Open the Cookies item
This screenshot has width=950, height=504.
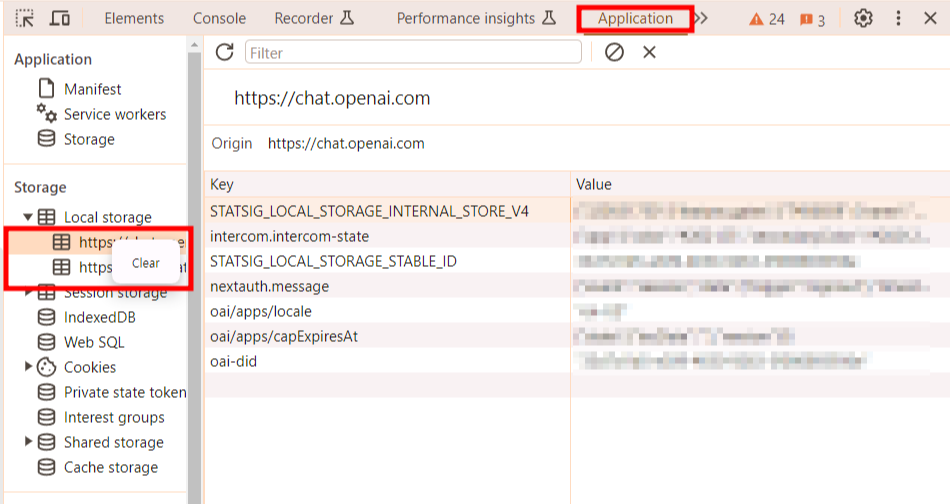pos(90,367)
